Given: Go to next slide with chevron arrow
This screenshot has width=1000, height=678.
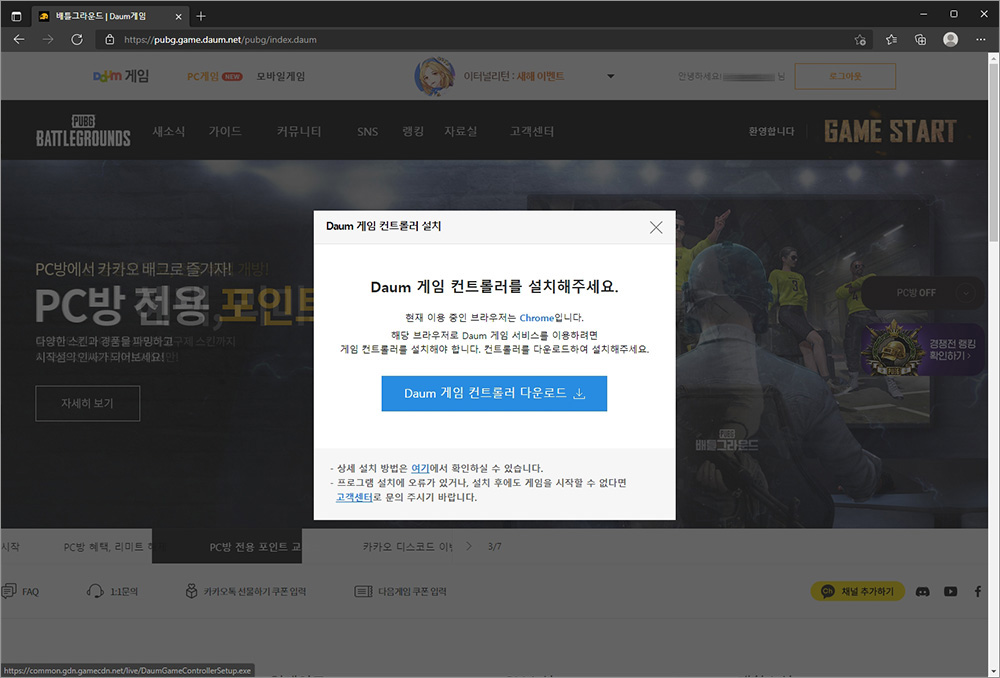Looking at the screenshot, I should (469, 547).
